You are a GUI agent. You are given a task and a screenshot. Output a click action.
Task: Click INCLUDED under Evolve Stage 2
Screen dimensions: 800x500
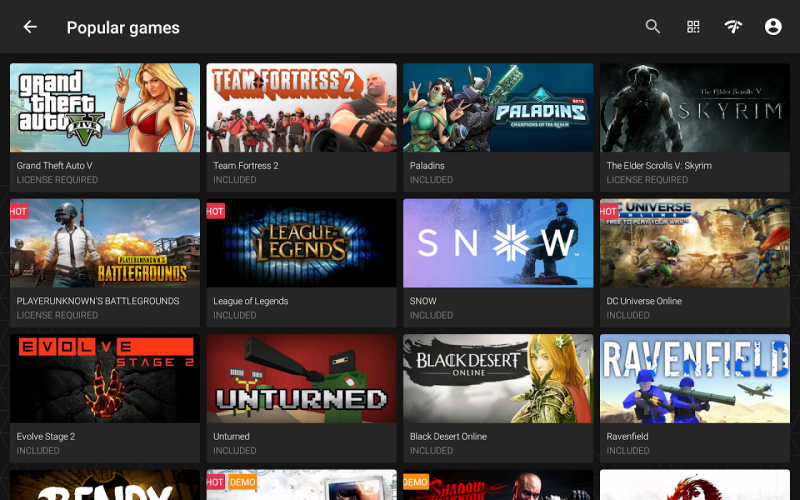coord(38,451)
